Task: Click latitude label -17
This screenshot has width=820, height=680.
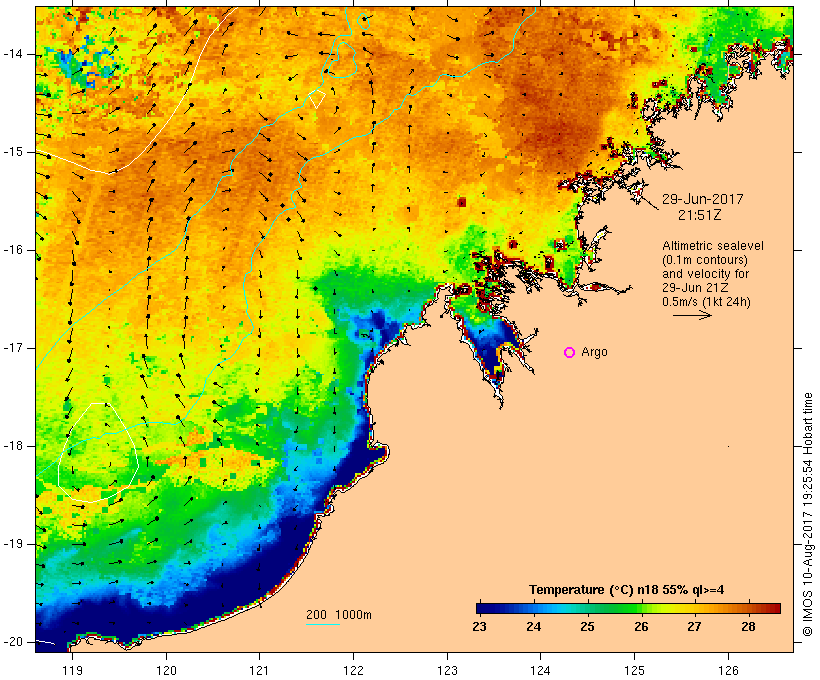Action: pyautogui.click(x=14, y=348)
